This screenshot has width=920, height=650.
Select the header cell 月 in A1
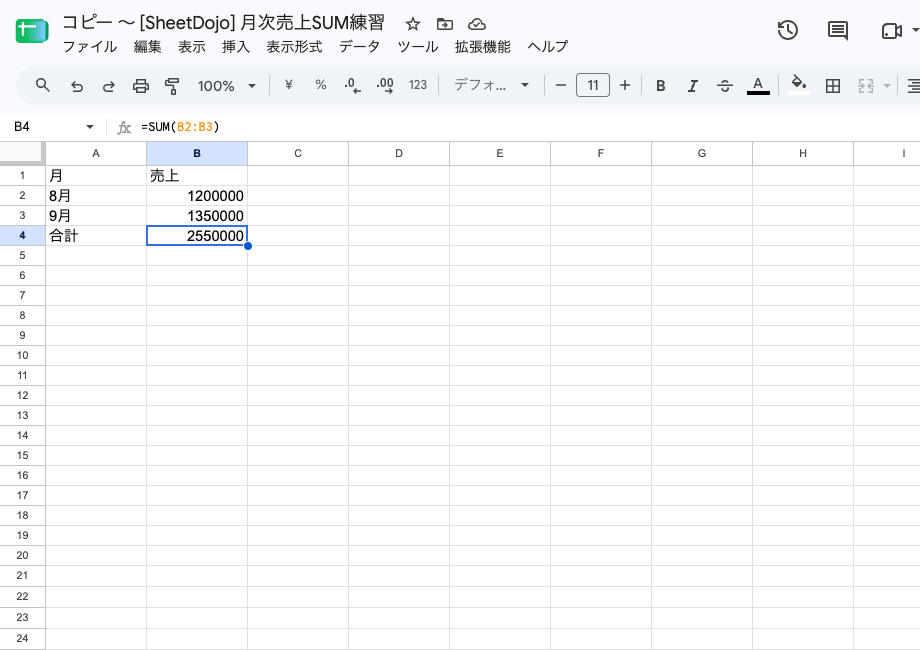pyautogui.click(x=96, y=175)
